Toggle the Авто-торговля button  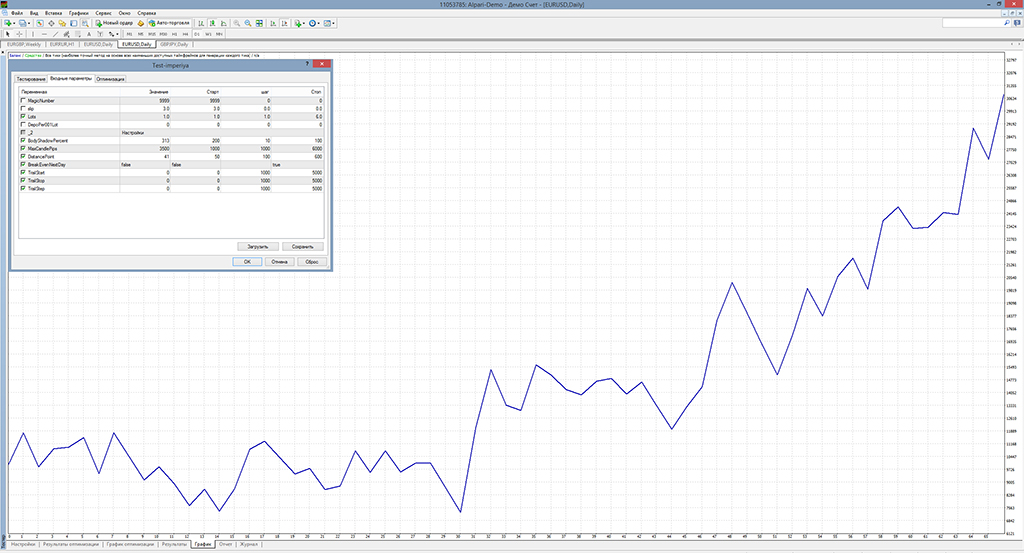pos(169,23)
